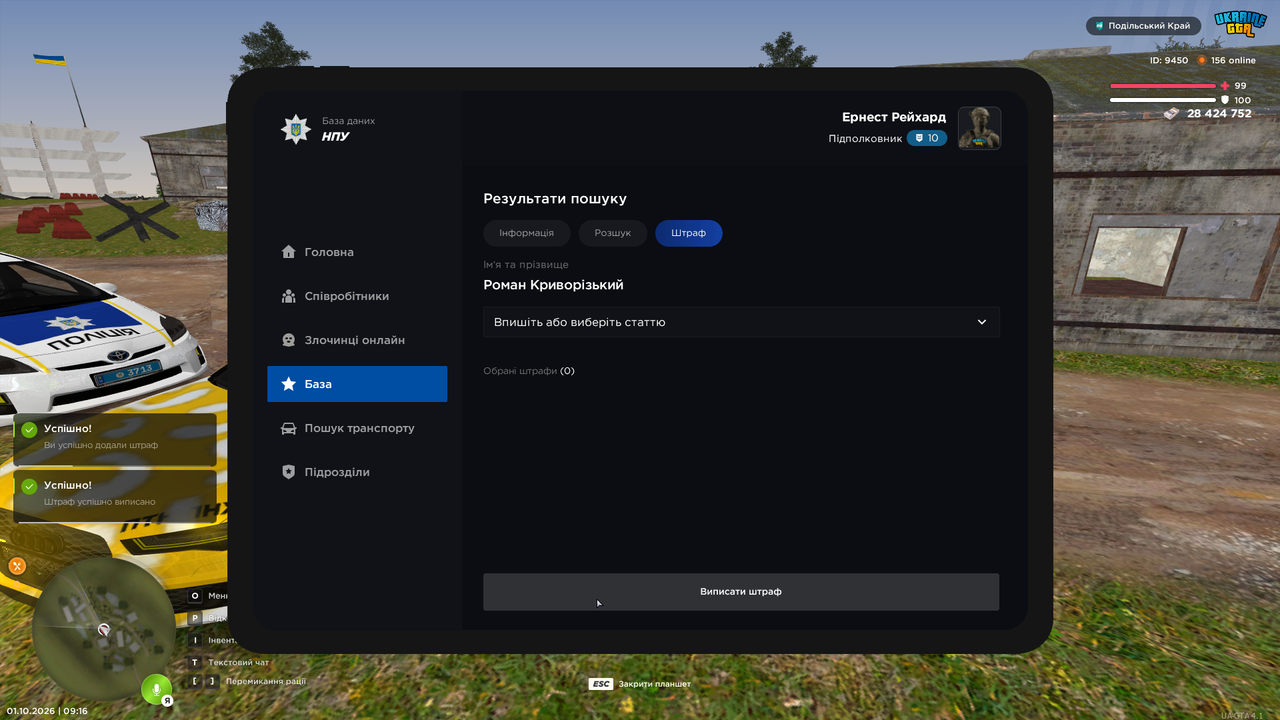Open Підрозділи section

click(x=357, y=472)
